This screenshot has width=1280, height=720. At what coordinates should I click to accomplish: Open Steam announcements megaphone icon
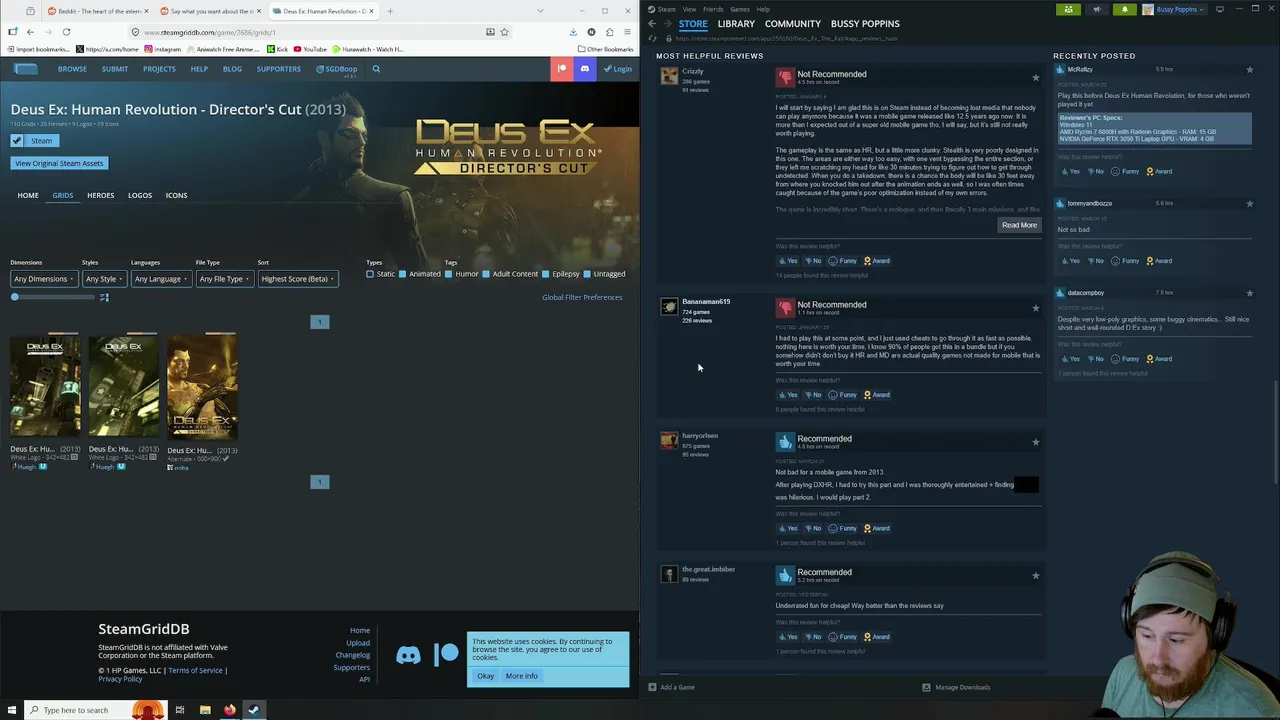pos(1096,9)
